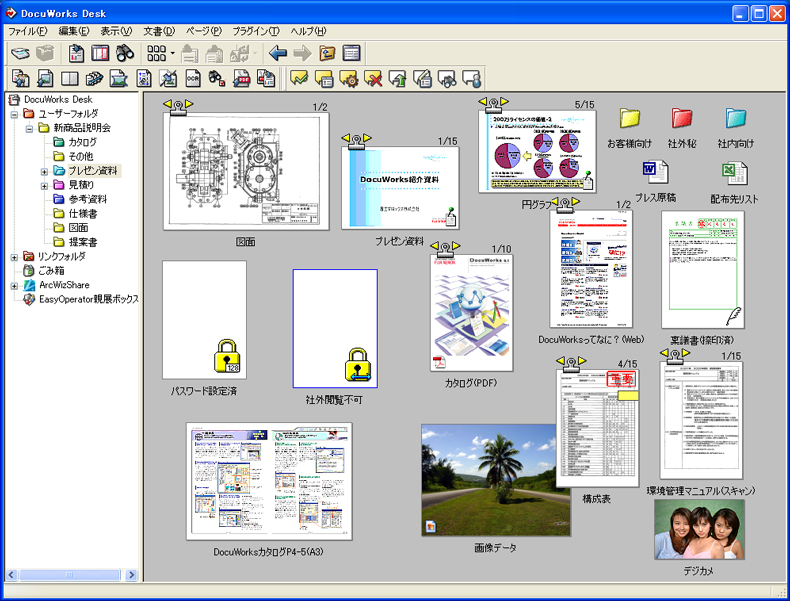
Task: Open the thumbnail view mode dropdown arrow
Action: coord(173,53)
